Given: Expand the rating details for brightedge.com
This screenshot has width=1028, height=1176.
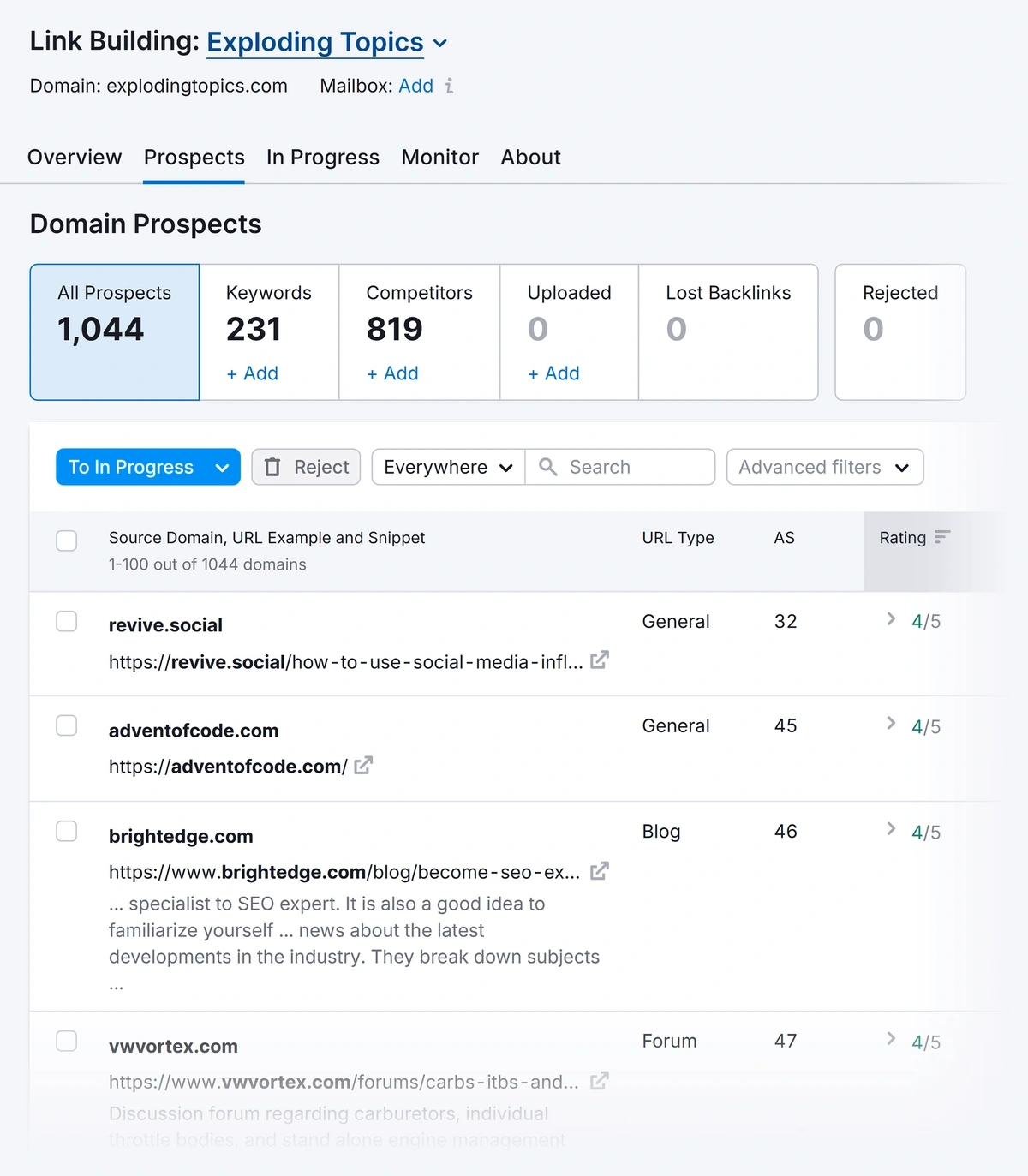Looking at the screenshot, I should [891, 828].
